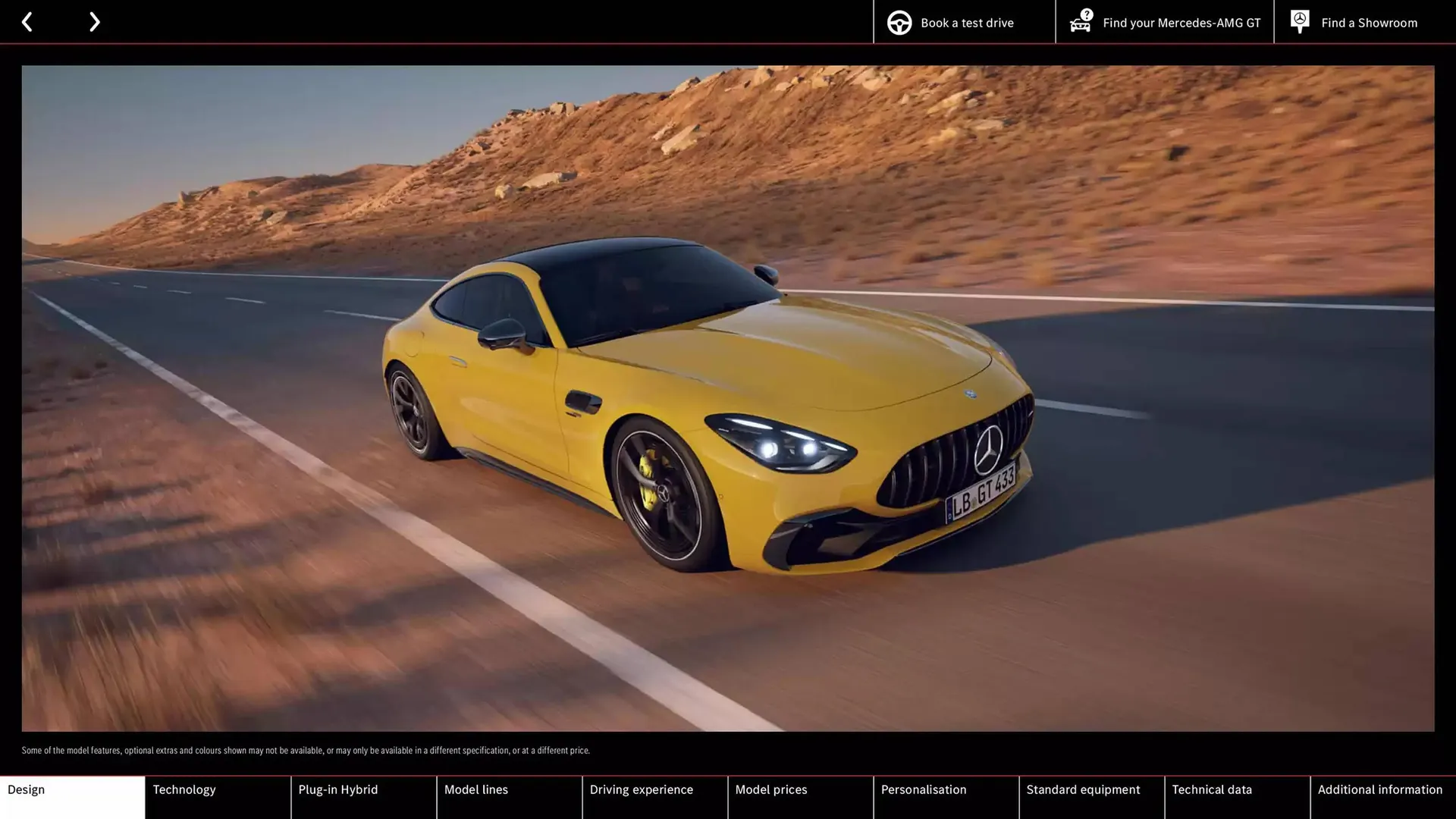Click Book a test drive
1456x819 pixels.
(x=966, y=22)
